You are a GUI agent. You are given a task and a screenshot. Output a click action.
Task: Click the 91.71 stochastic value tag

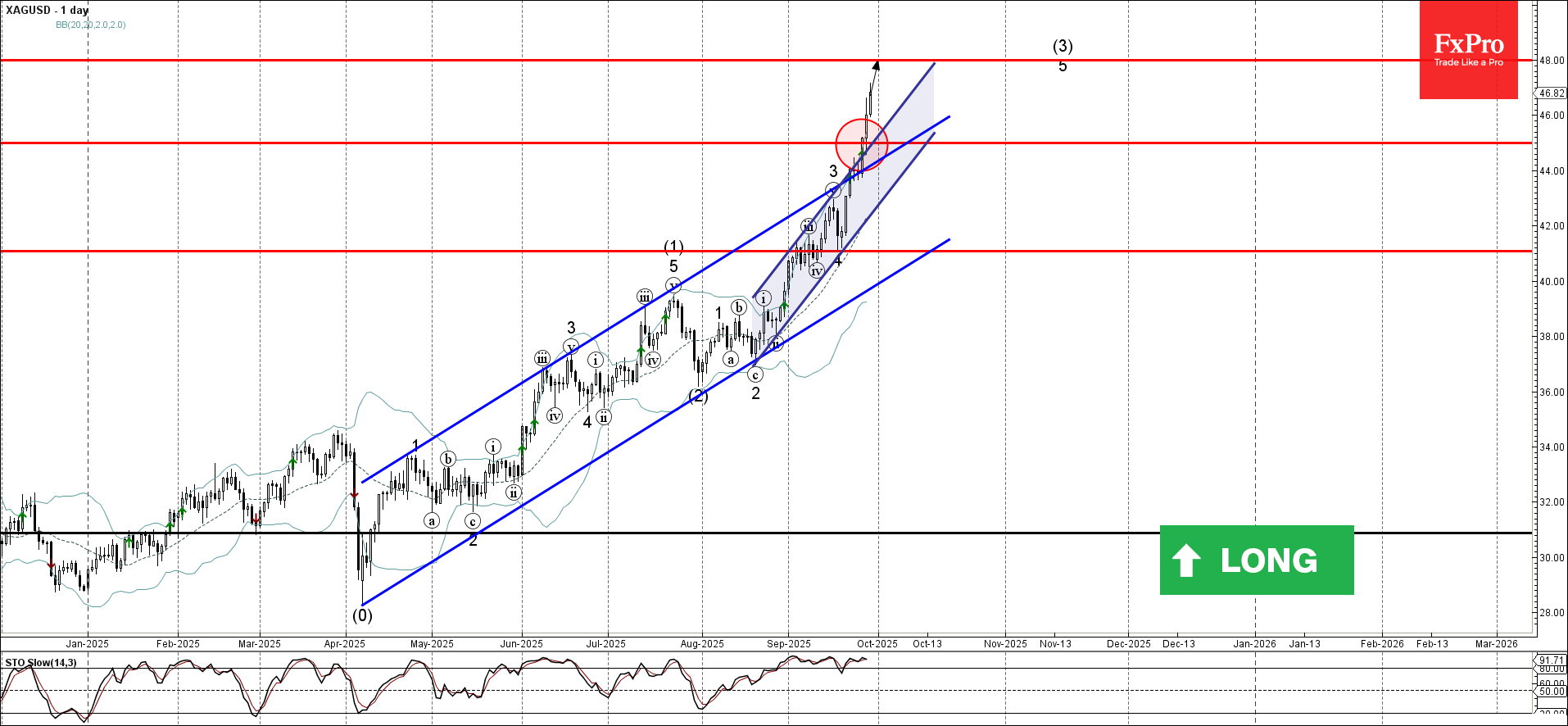1552,660
